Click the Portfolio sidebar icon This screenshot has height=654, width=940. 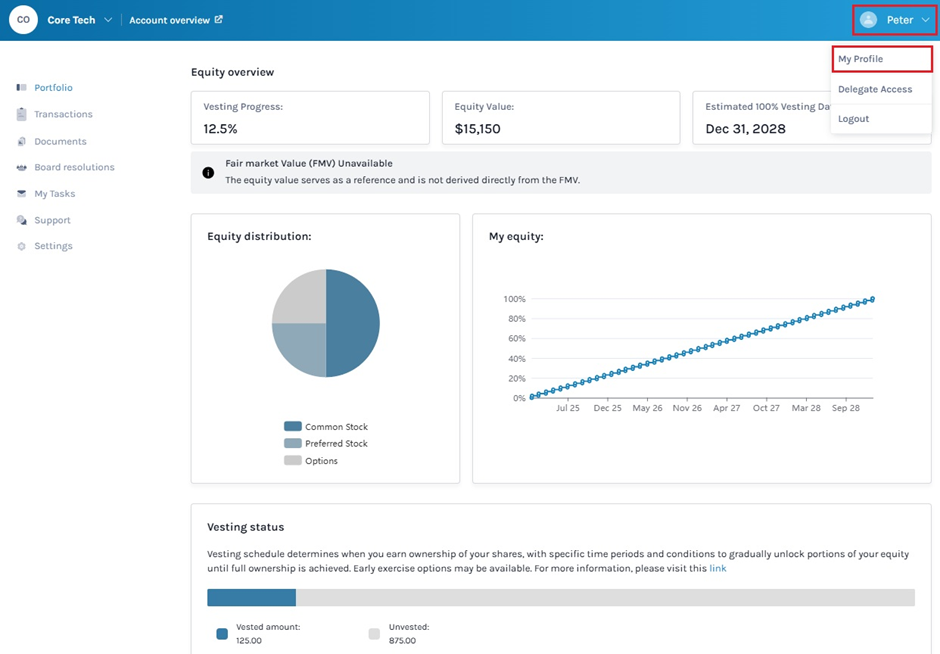click(x=22, y=88)
